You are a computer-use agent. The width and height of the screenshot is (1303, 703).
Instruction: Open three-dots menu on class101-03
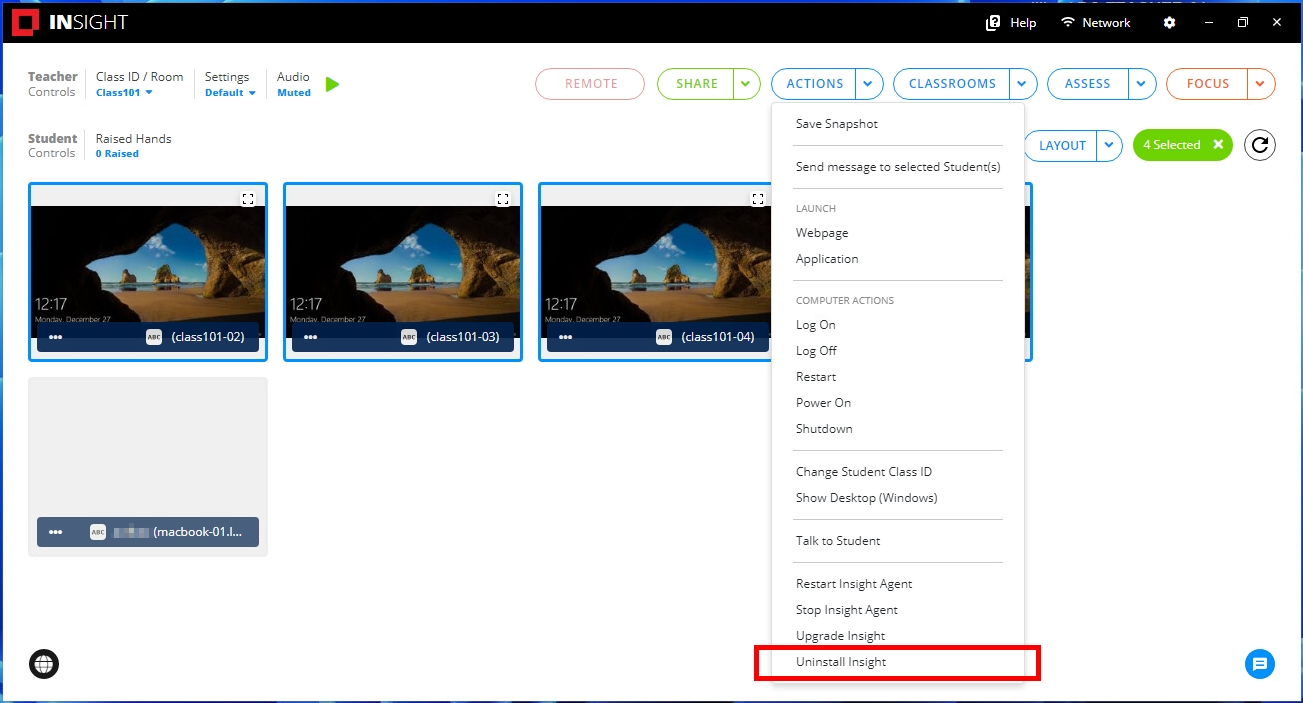[310, 337]
